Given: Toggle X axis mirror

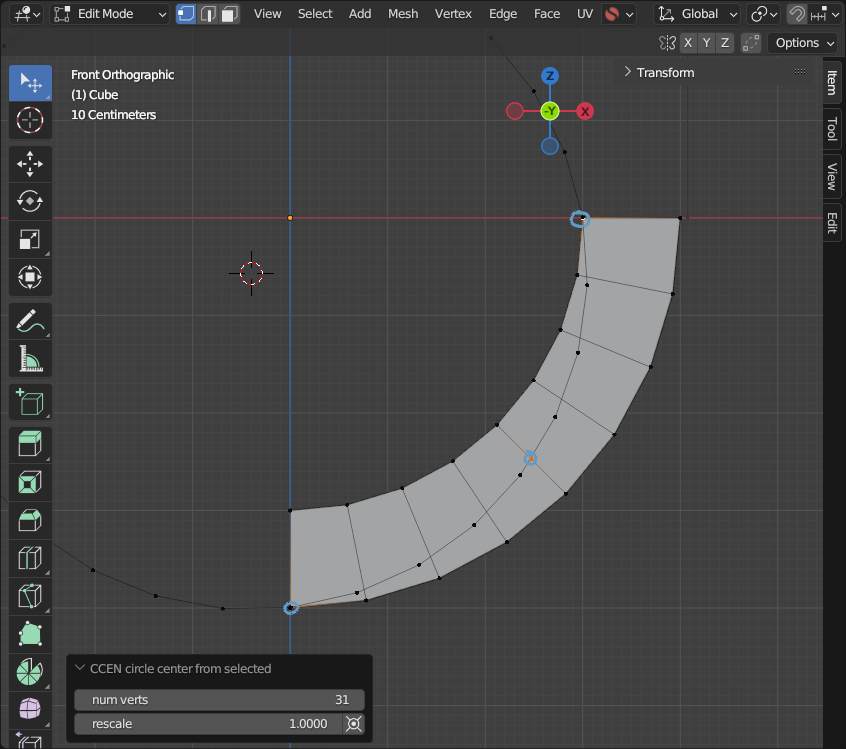Looking at the screenshot, I should (688, 43).
